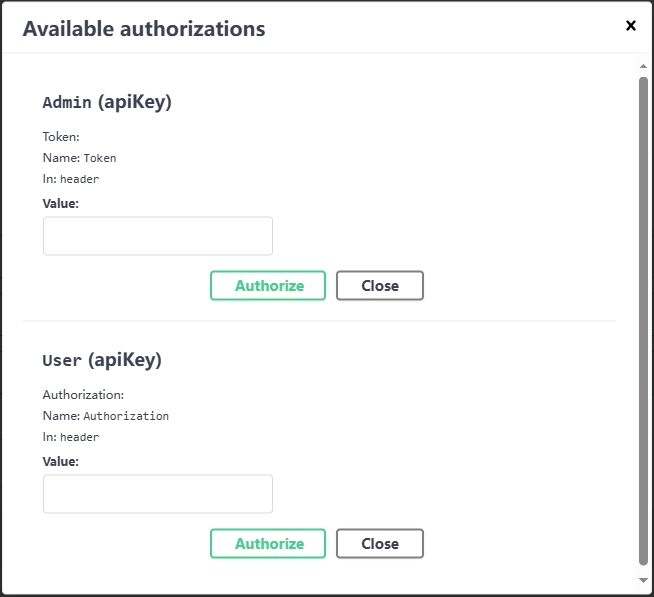This screenshot has height=597, width=654.
Task: Click the Value label in Admin section
Action: coord(61,203)
